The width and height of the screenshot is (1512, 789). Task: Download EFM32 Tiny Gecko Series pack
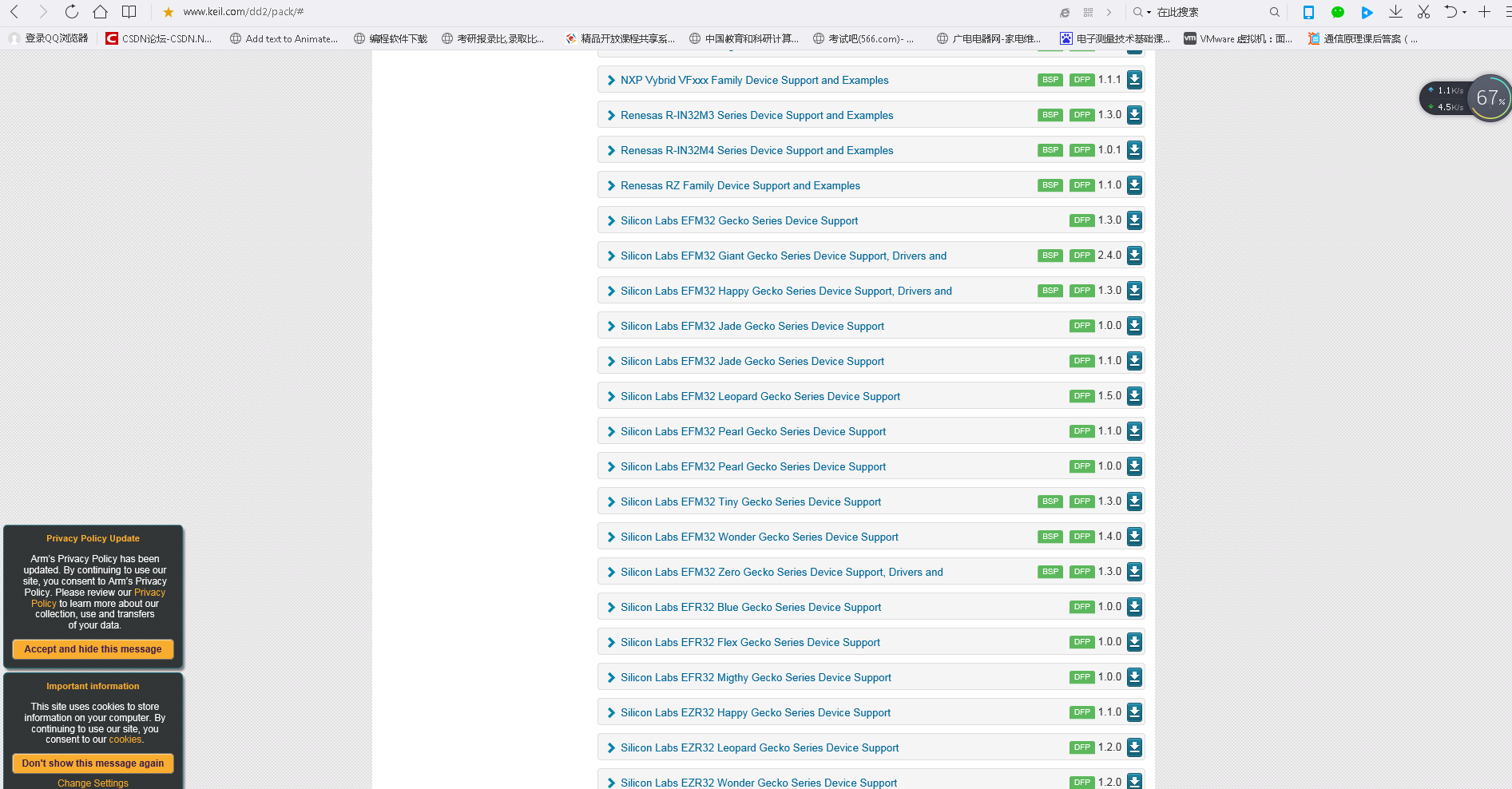[1134, 502]
